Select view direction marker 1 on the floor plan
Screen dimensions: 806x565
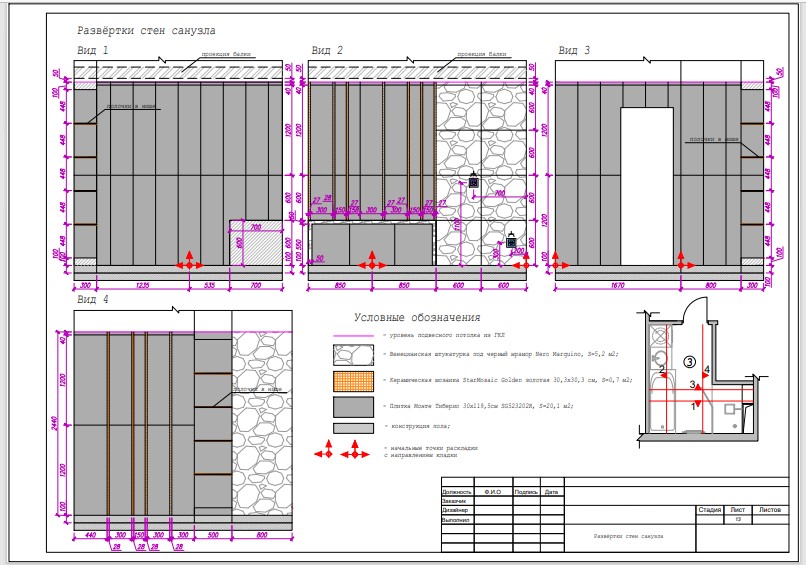(x=695, y=405)
